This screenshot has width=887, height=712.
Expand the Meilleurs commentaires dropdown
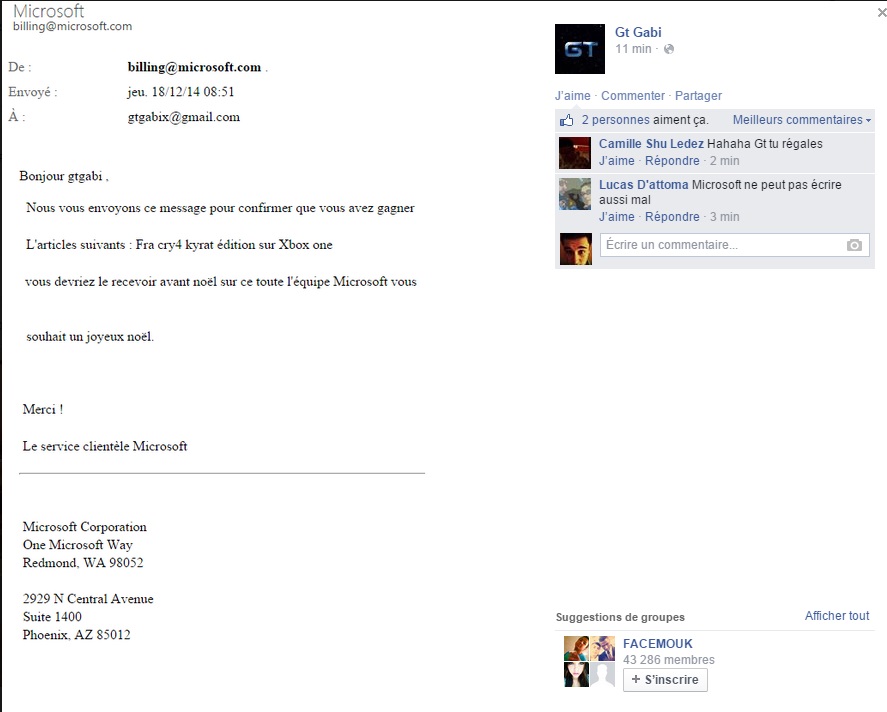click(802, 120)
